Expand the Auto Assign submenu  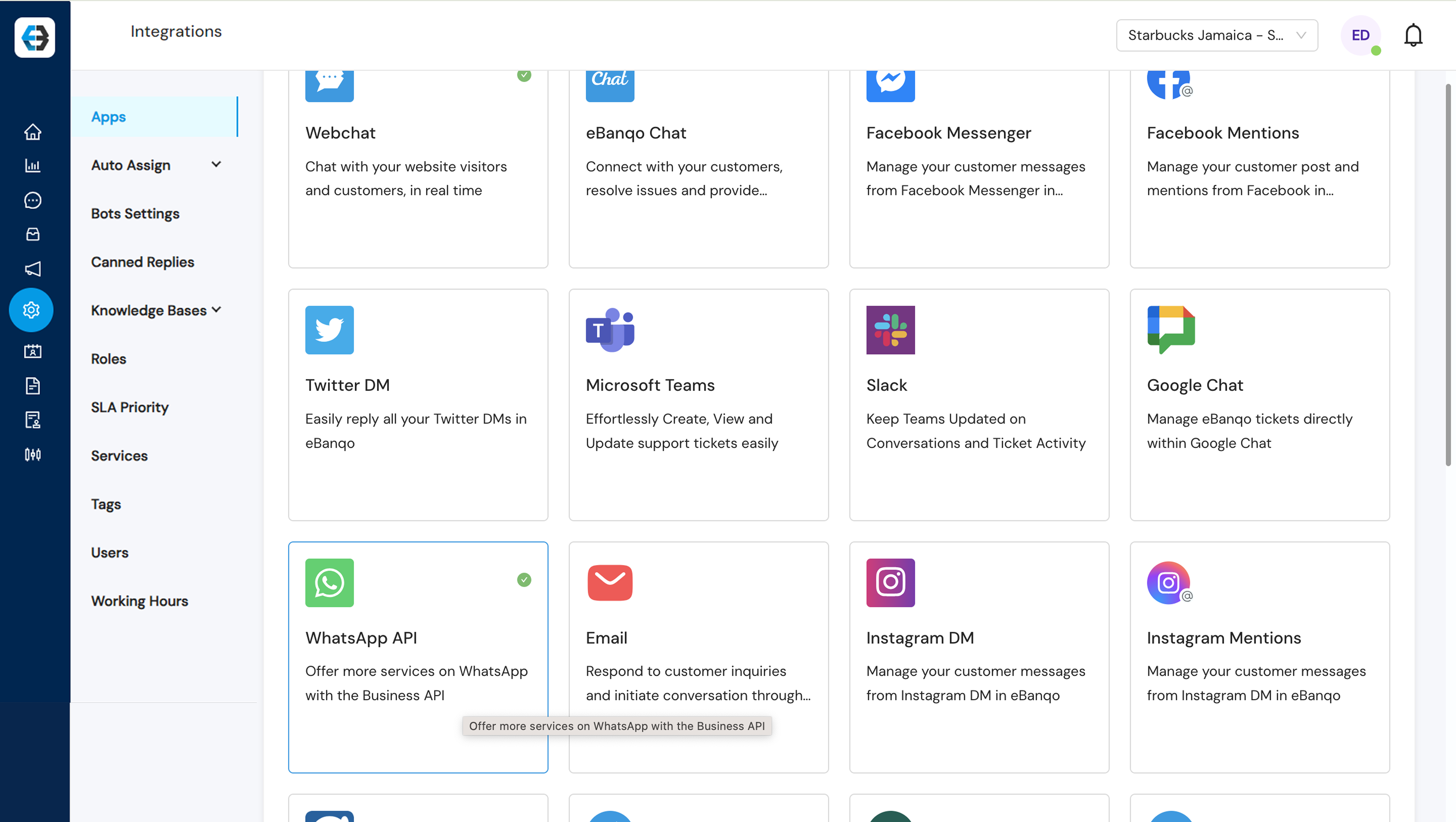point(216,165)
